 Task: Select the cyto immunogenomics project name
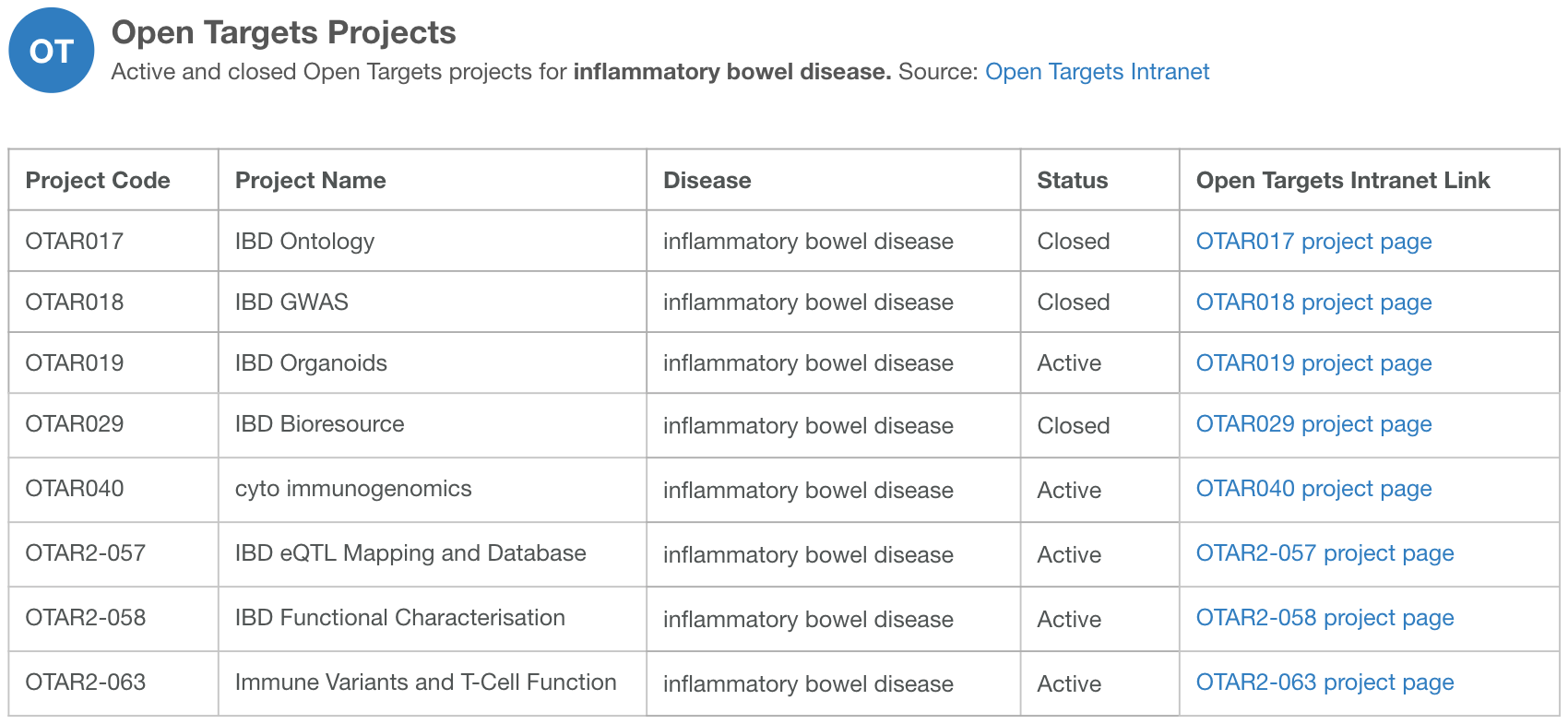tap(353, 490)
